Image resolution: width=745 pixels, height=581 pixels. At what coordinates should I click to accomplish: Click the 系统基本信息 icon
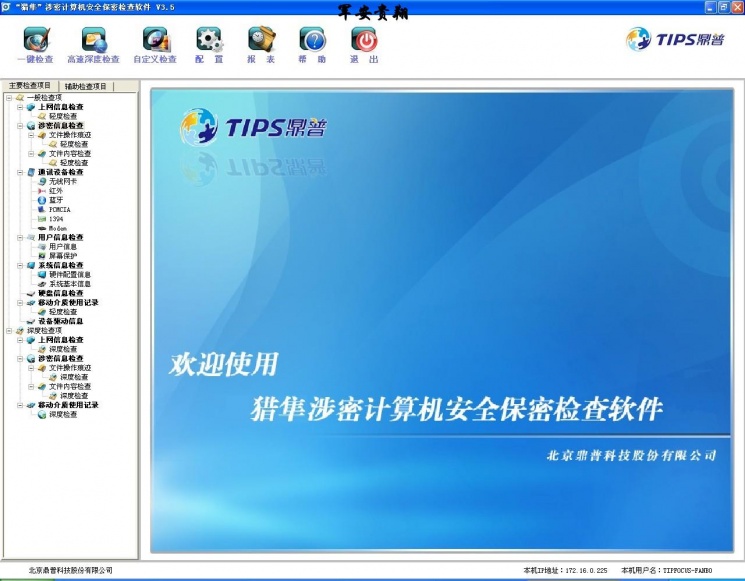(42, 284)
